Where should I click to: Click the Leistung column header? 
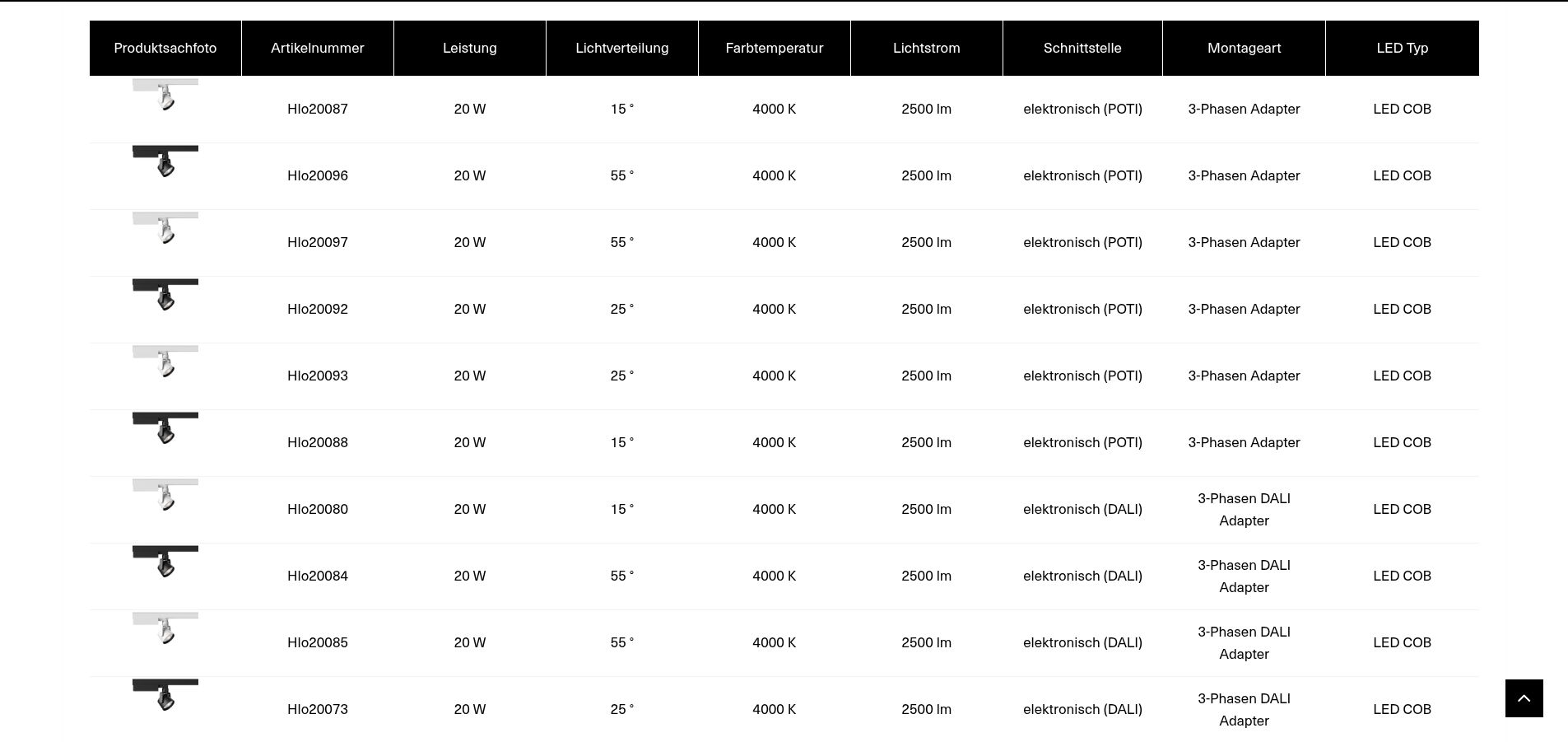(x=470, y=48)
